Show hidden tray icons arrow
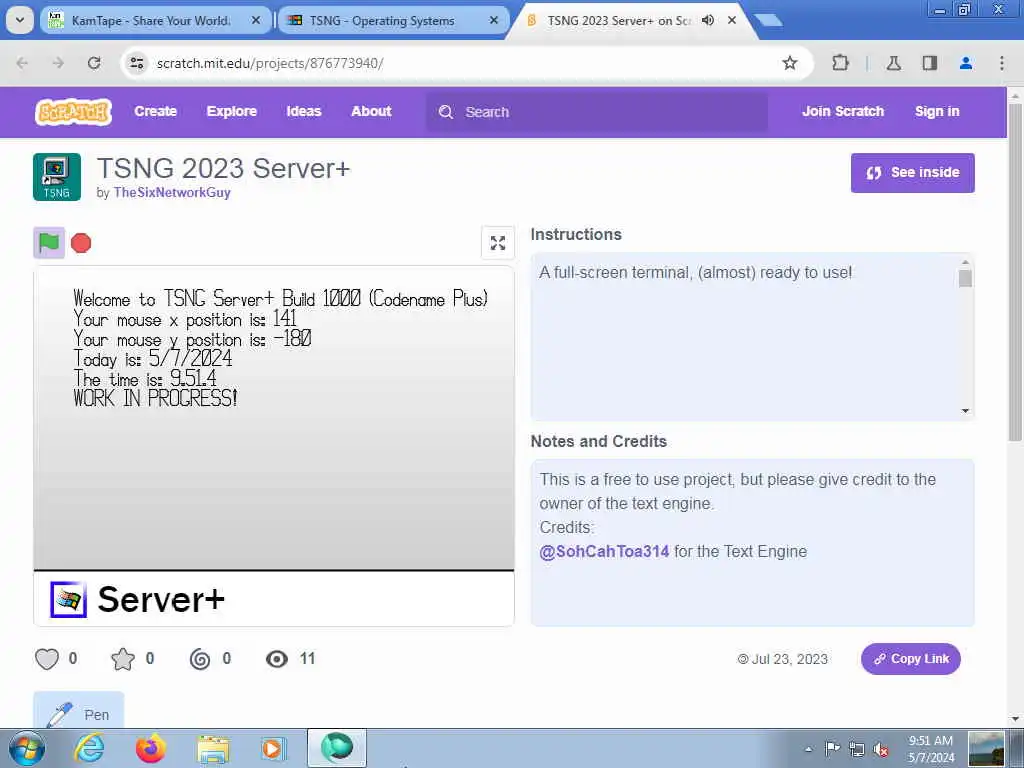The image size is (1024, 768). tap(808, 749)
